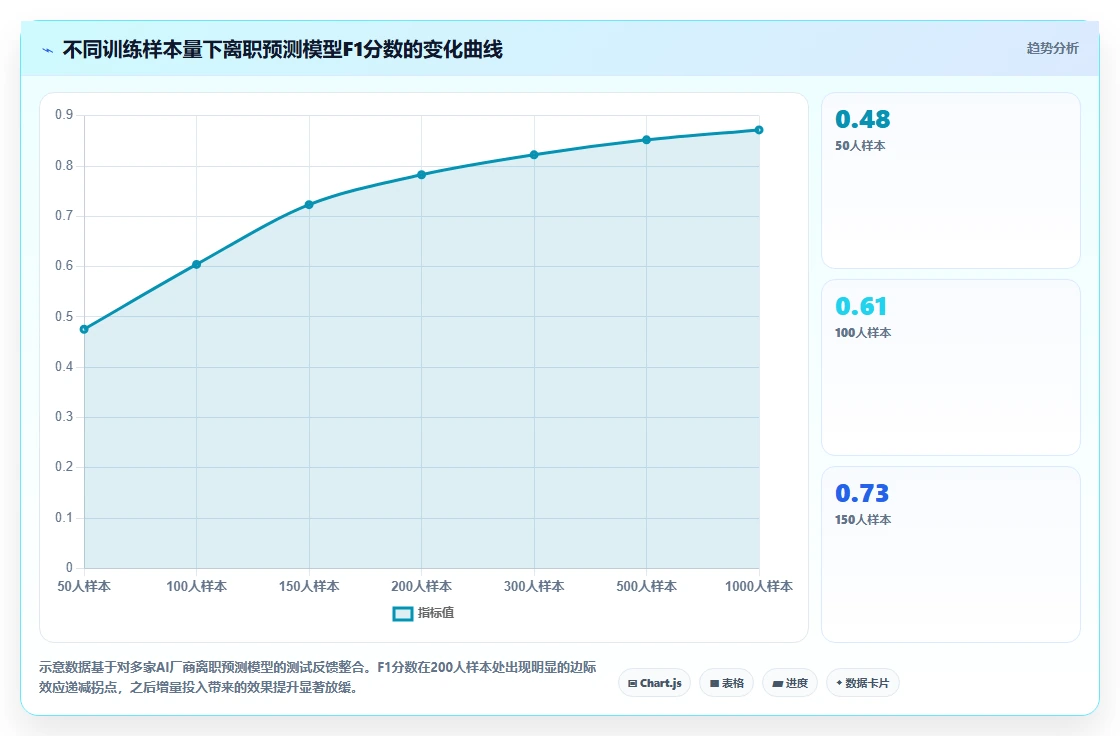Click the 100人样本 card label

[x=863, y=333]
